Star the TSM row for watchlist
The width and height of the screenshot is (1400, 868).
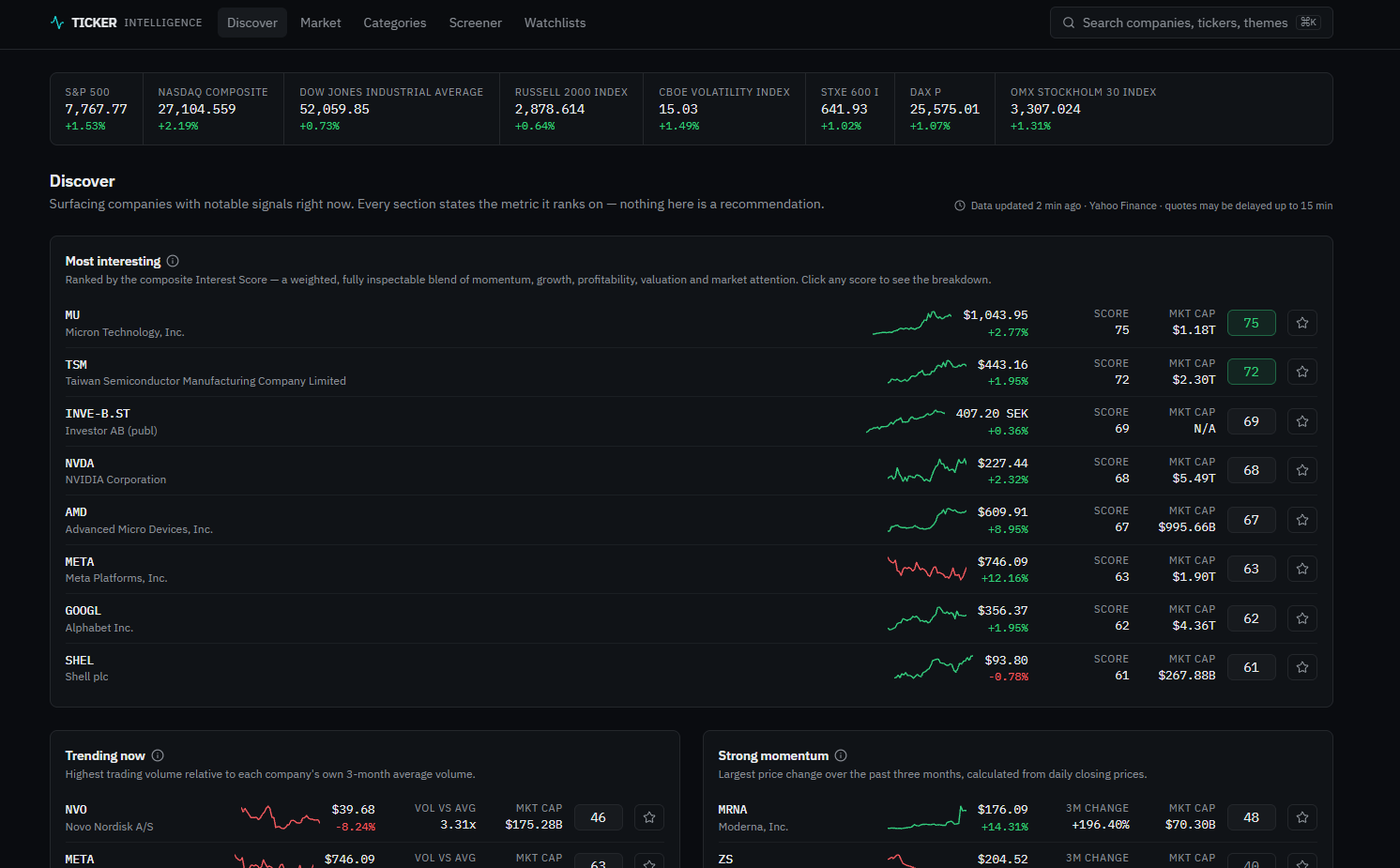click(x=1302, y=372)
